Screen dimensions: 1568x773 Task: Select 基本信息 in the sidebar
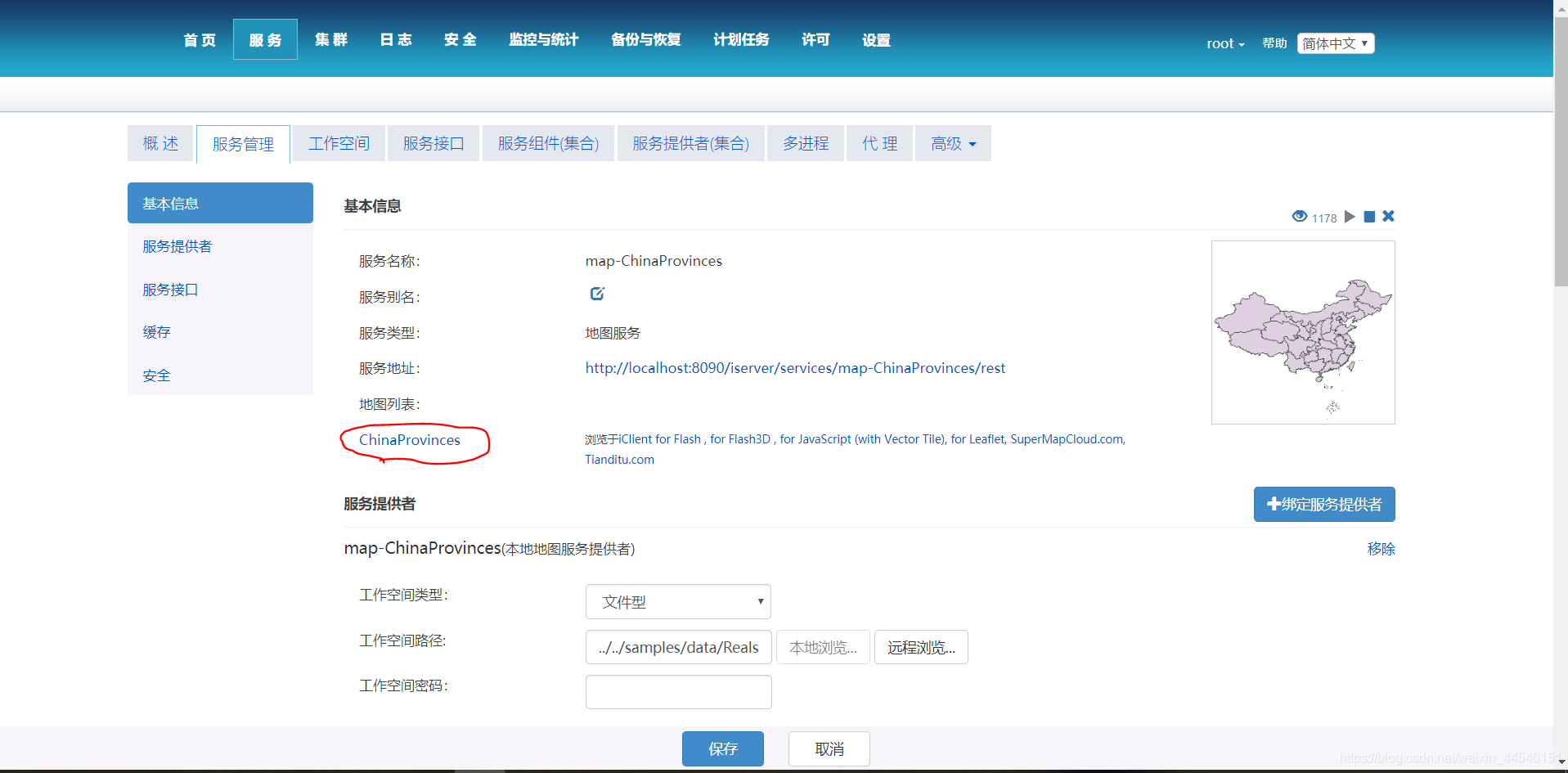click(x=220, y=203)
